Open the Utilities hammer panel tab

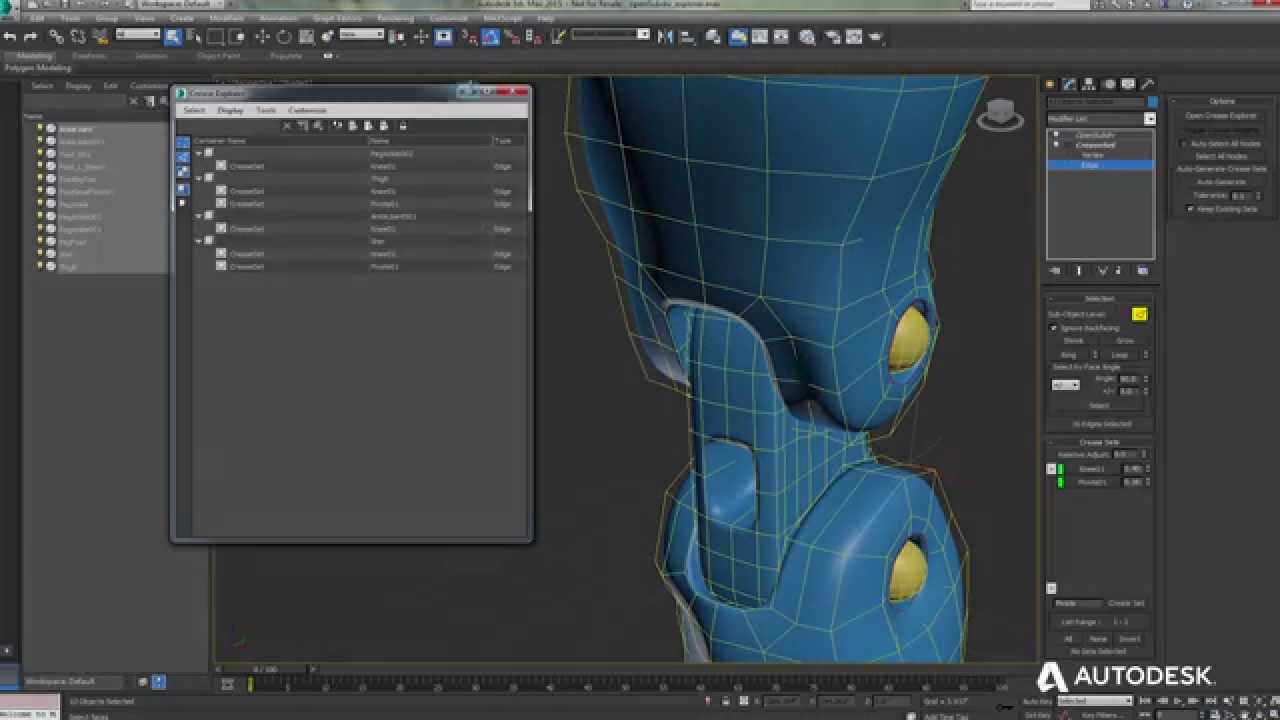[1147, 84]
